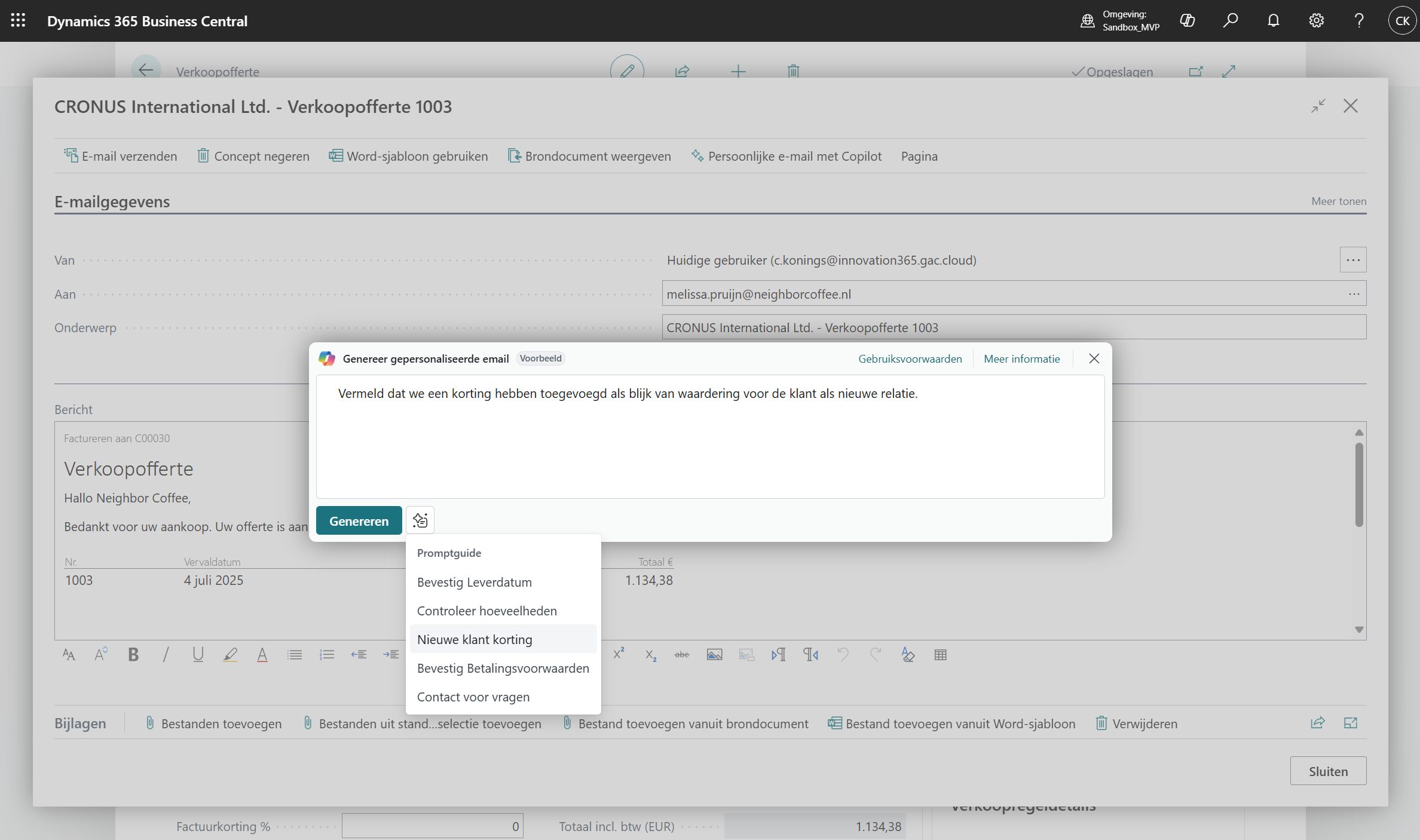This screenshot has width=1420, height=840.
Task: Open the Van field options ellipsis
Action: 1353,260
